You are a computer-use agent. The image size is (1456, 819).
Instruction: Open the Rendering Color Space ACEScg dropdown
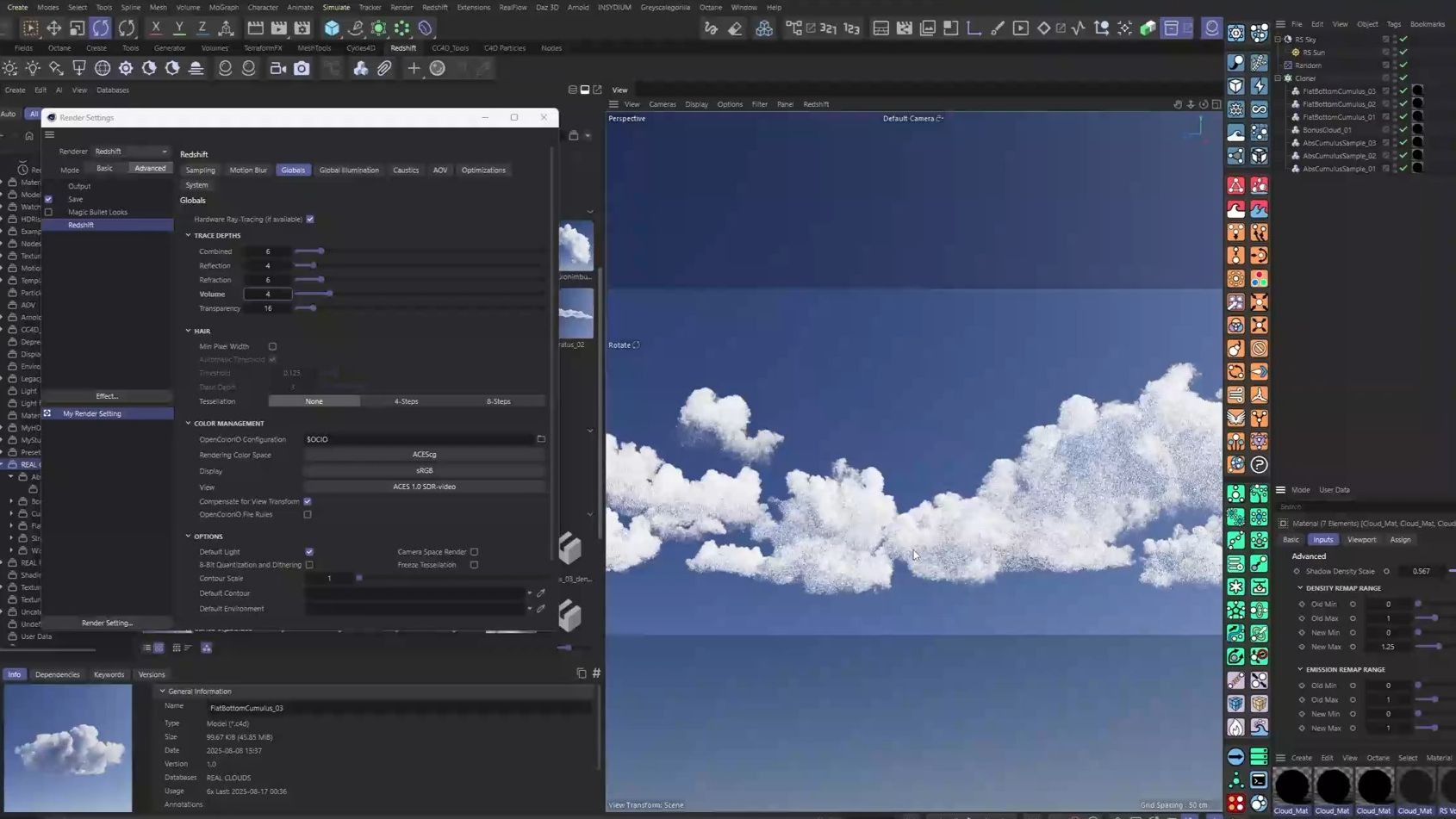(x=424, y=455)
